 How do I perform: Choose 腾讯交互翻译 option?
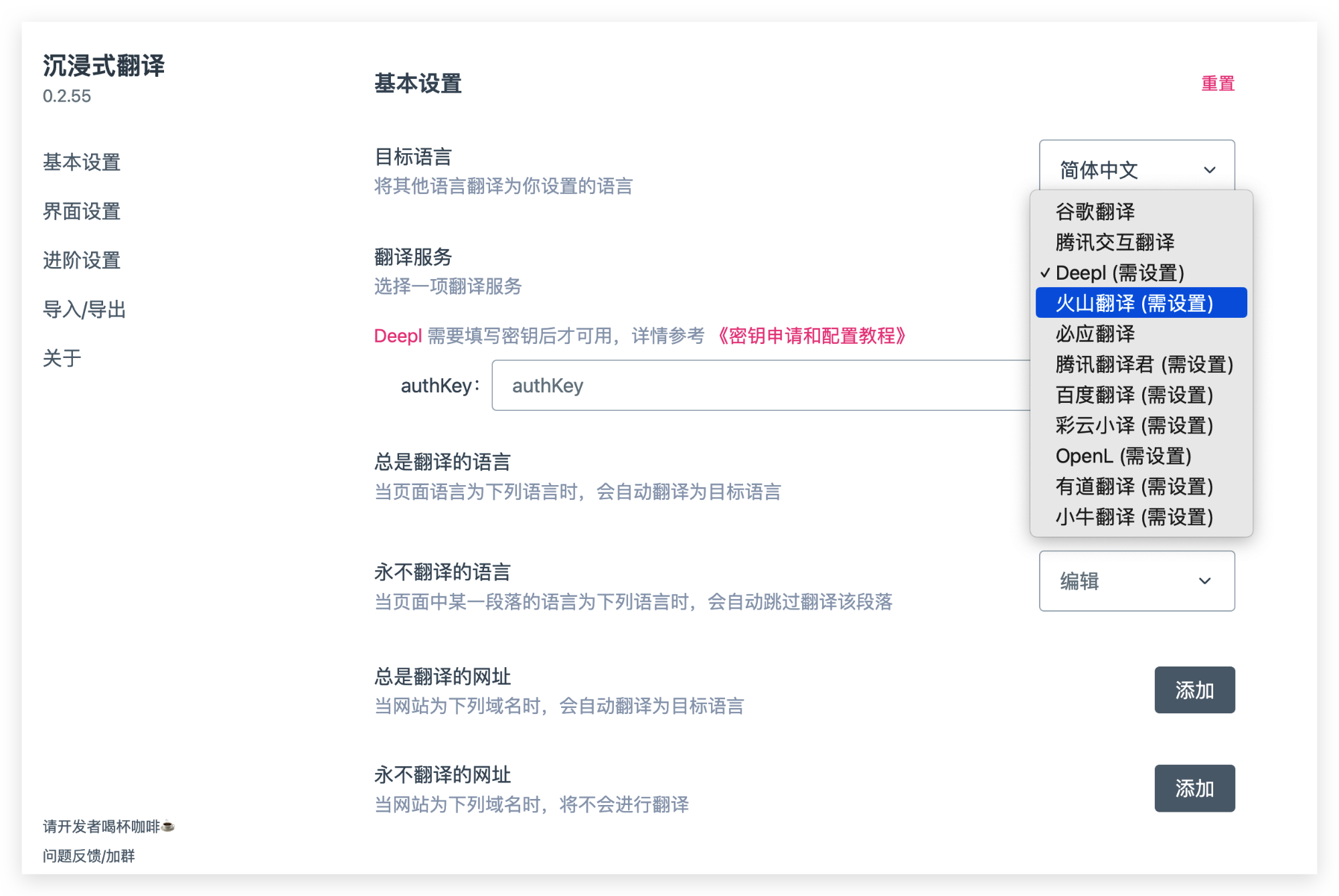1141,242
